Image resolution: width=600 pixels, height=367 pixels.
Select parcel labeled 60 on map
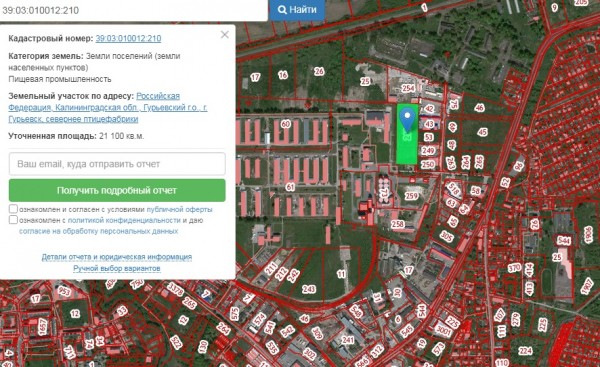285,124
